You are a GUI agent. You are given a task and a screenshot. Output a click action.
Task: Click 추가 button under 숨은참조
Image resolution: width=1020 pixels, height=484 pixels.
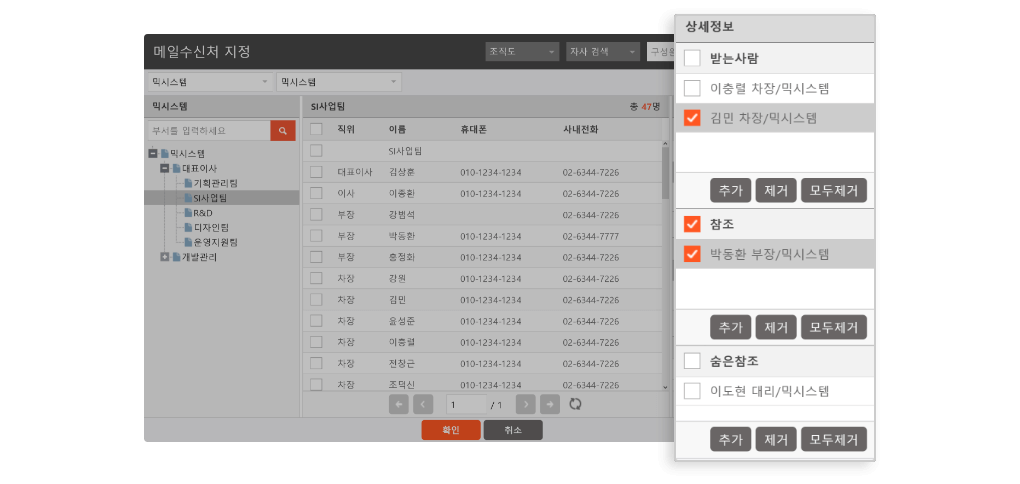(x=731, y=439)
